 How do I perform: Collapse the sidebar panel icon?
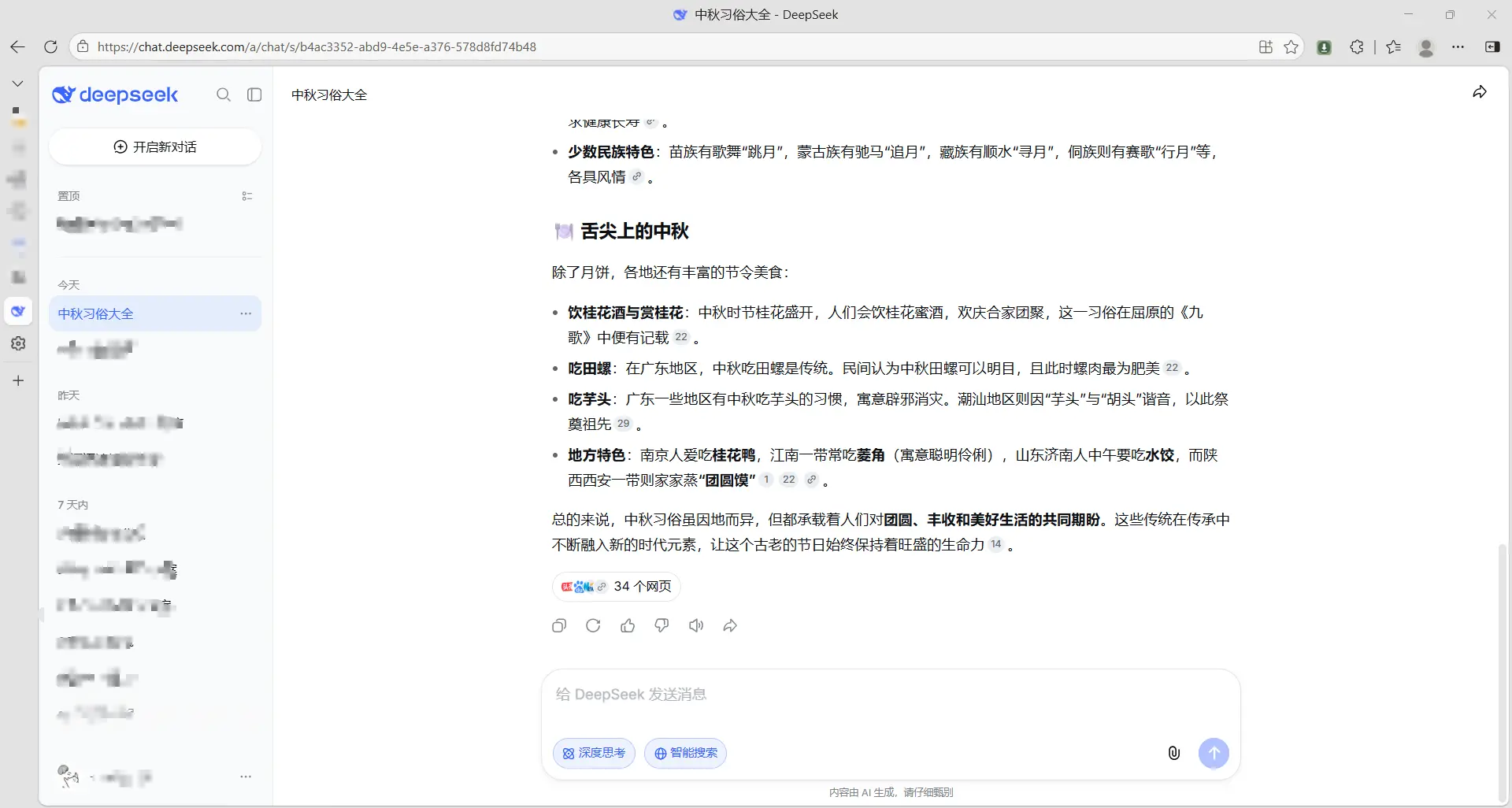point(254,95)
